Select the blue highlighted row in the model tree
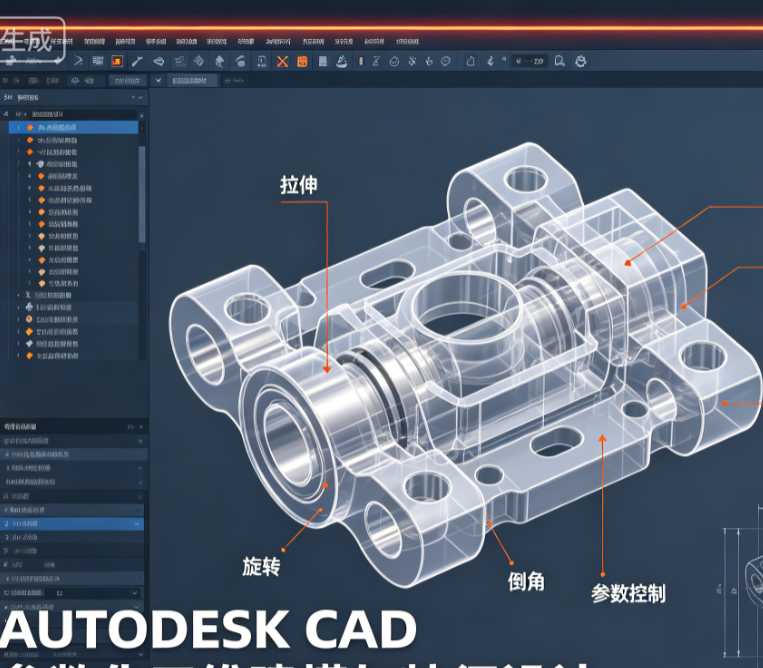This screenshot has width=763, height=668. 73,127
